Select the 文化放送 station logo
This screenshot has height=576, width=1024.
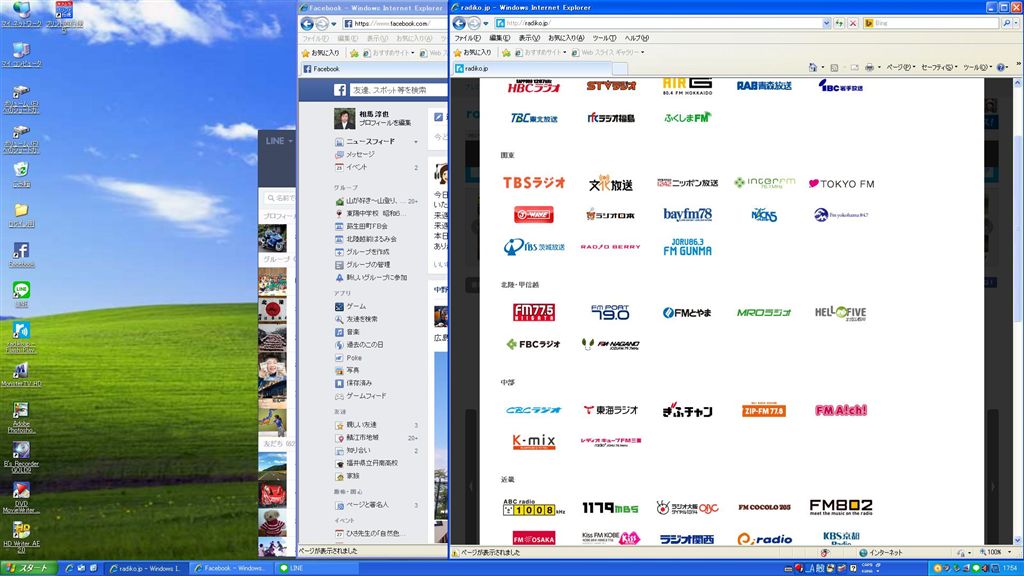point(611,184)
